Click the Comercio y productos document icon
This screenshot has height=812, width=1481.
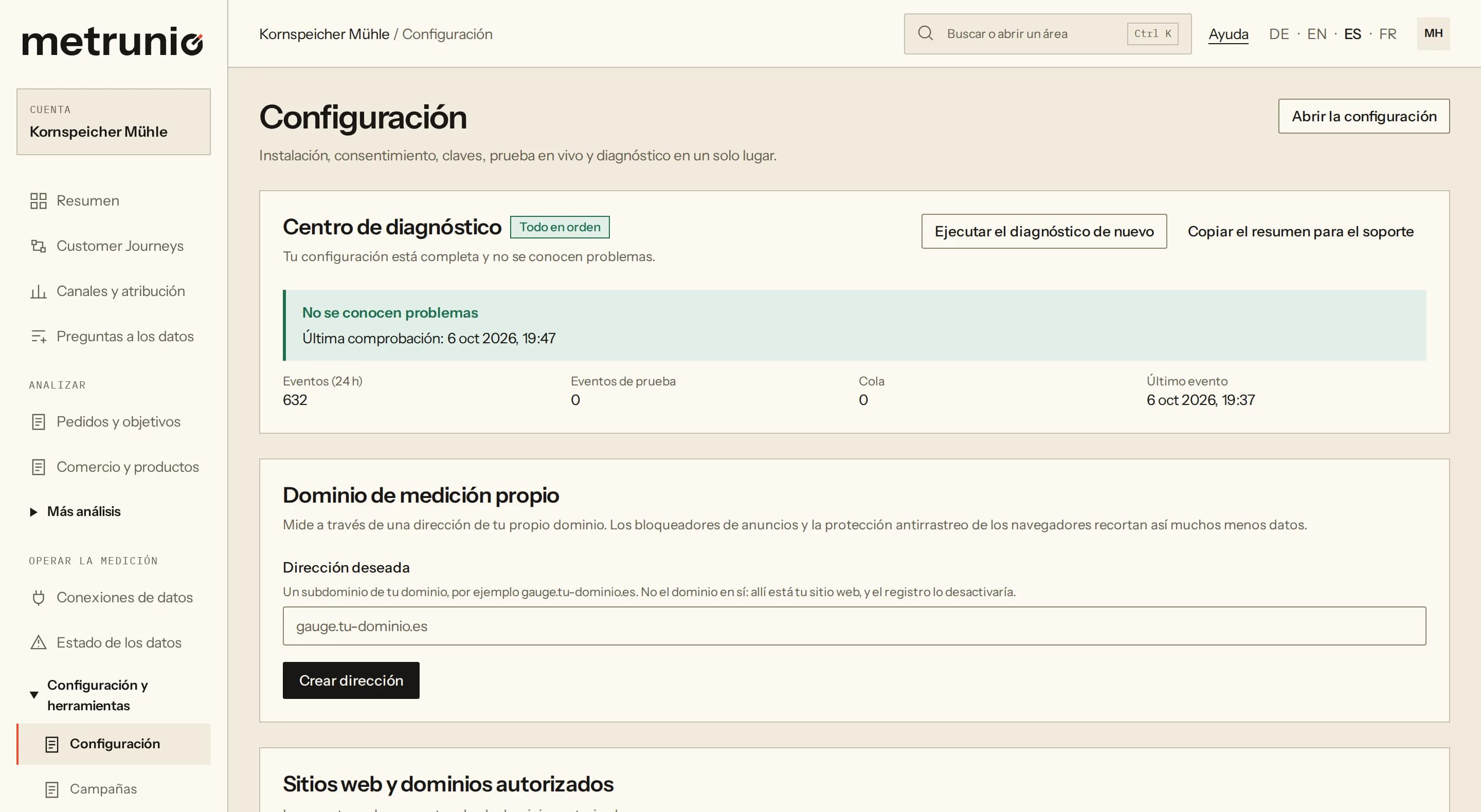39,467
